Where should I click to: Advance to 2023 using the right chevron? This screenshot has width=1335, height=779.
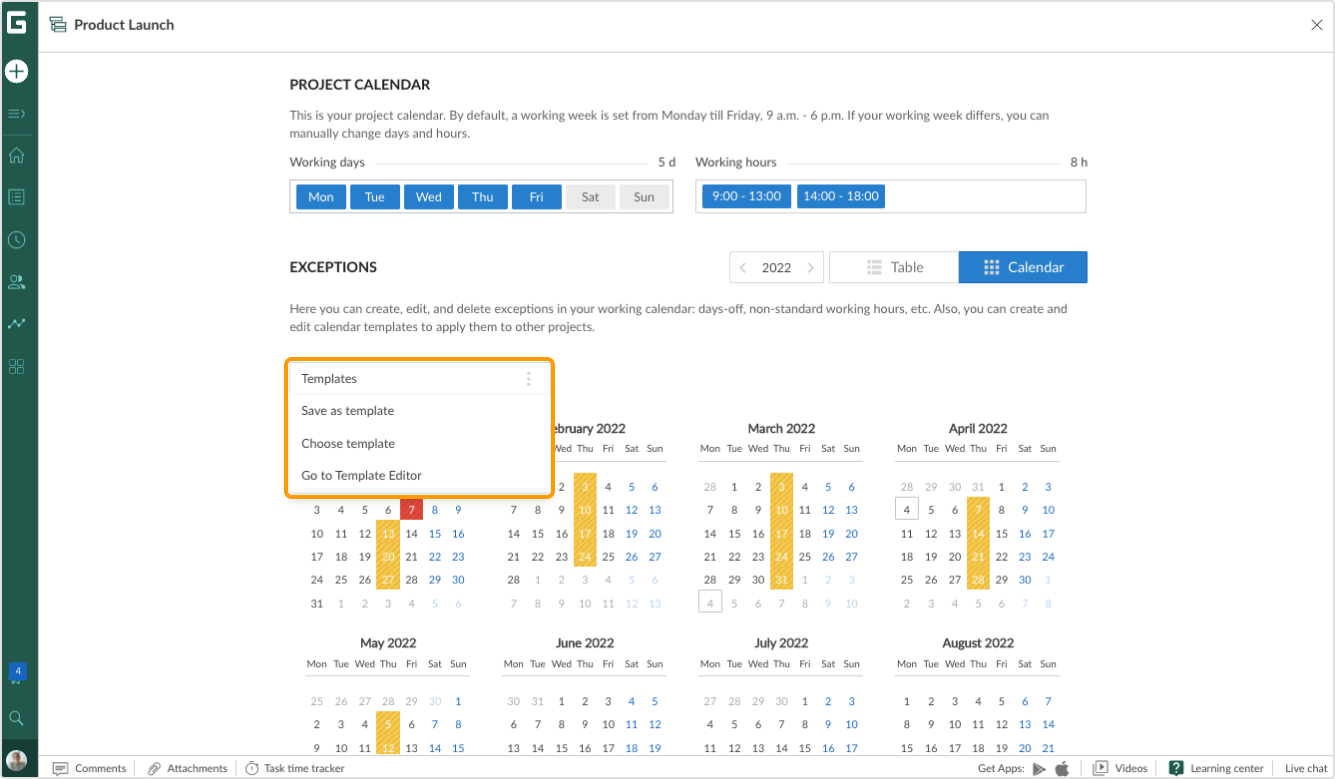tap(810, 267)
